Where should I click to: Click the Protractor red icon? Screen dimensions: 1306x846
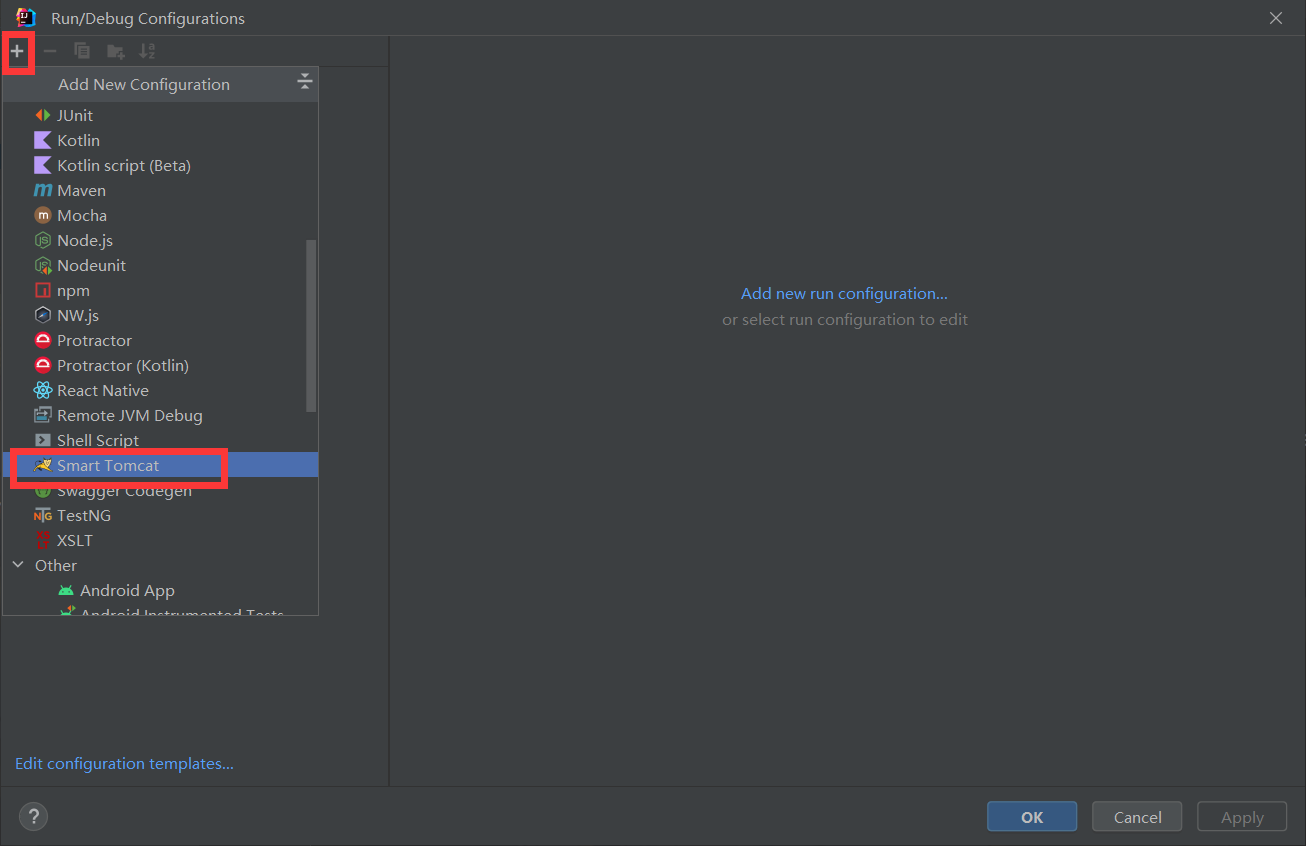[42, 340]
